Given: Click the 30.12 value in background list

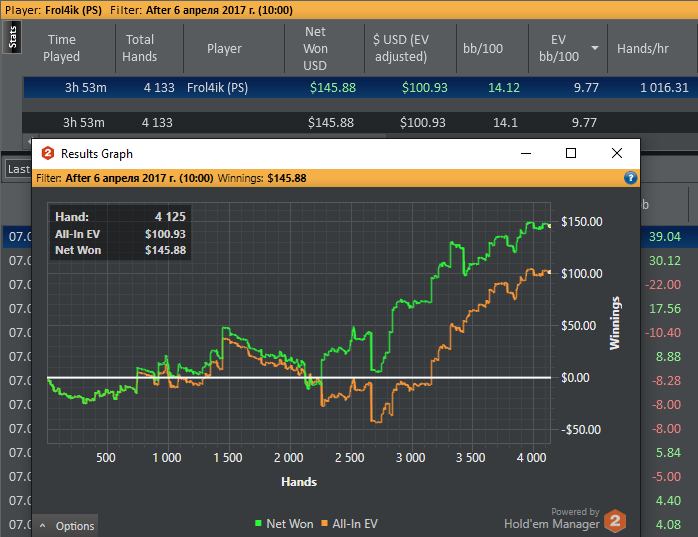Looking at the screenshot, I should click(x=665, y=260).
